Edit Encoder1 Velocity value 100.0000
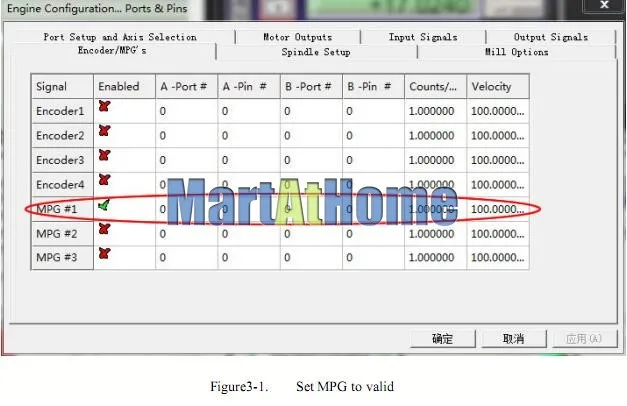Viewport: 627px width, 406px height. point(498,111)
